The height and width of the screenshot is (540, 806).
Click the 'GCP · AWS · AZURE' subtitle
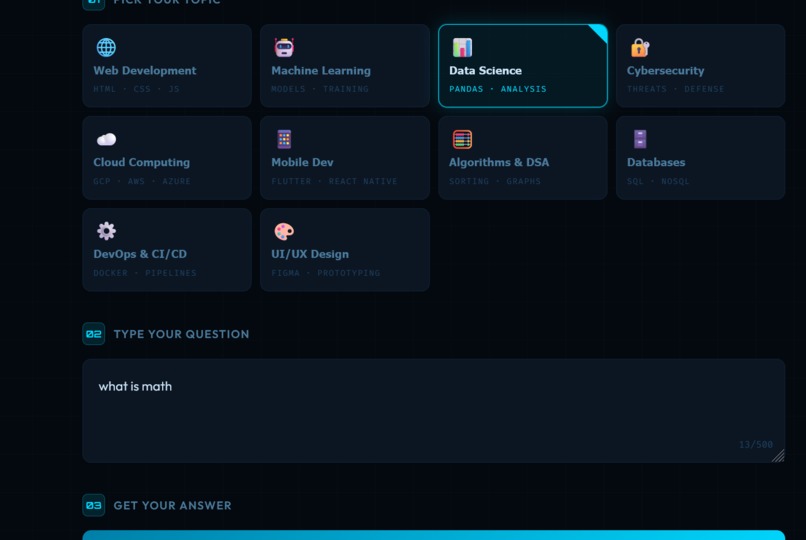click(142, 181)
